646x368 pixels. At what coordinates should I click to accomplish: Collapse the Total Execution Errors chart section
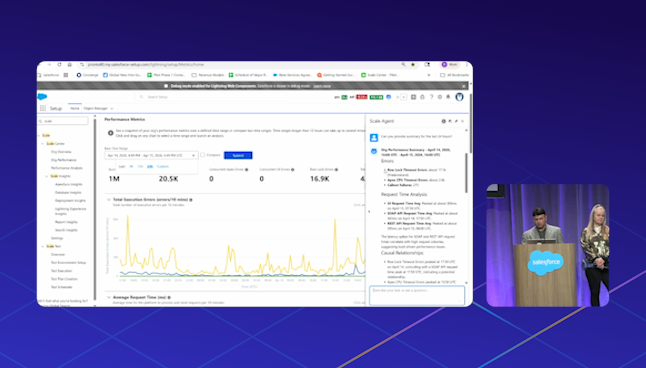pyautogui.click(x=109, y=199)
